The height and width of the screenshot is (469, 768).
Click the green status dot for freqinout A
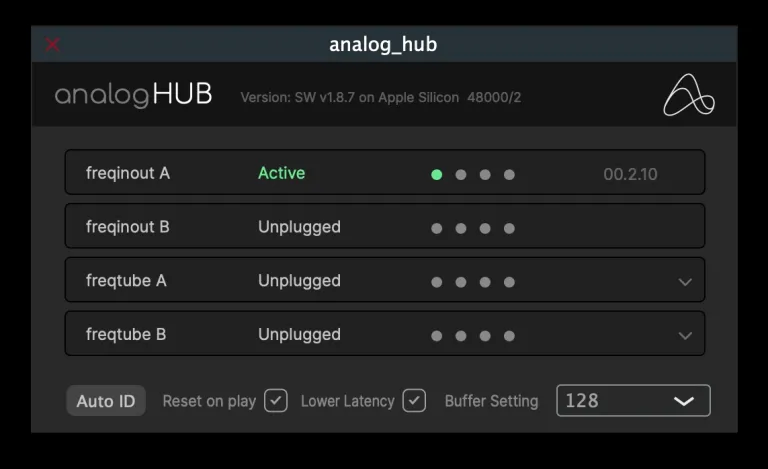click(437, 174)
